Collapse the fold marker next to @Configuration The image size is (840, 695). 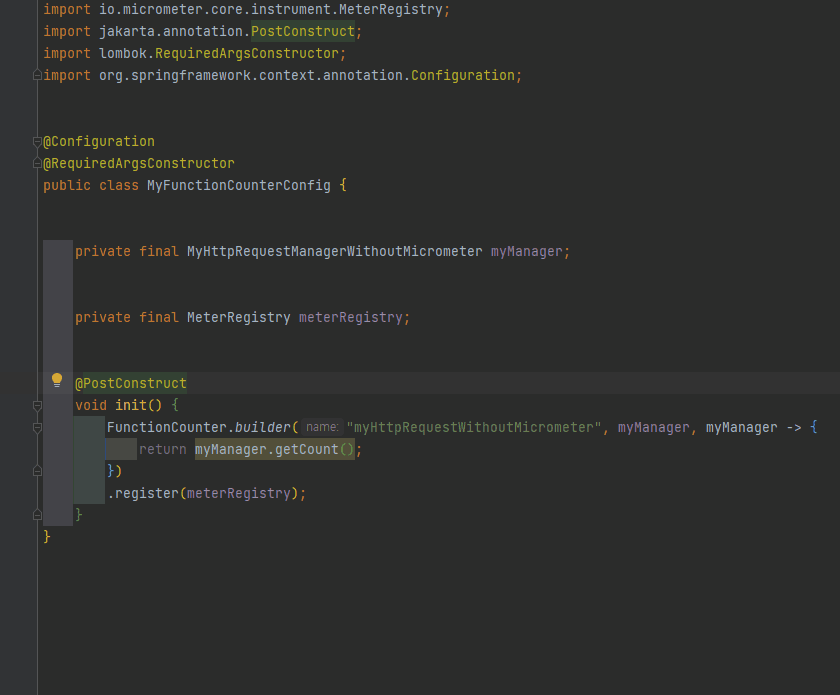point(37,141)
